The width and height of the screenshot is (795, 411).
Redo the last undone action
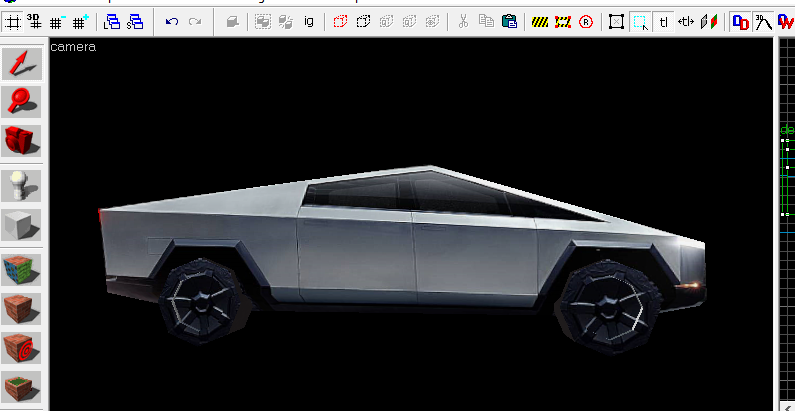tap(195, 22)
